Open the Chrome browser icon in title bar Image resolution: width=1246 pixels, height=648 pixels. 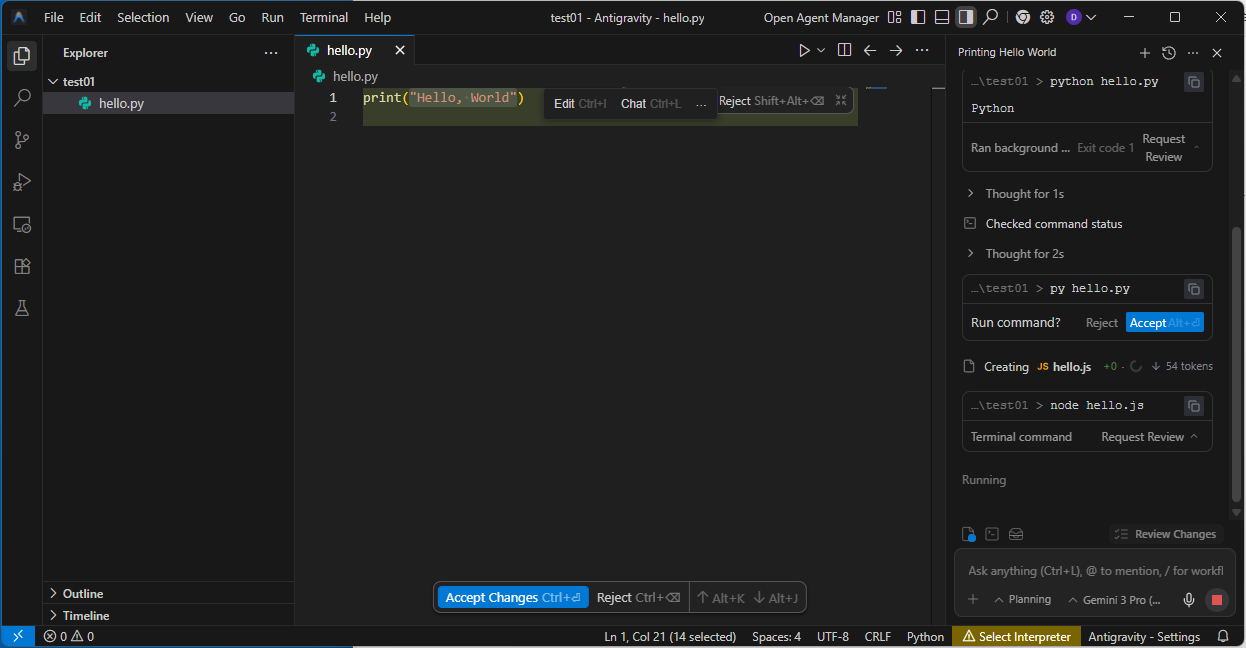[1022, 17]
